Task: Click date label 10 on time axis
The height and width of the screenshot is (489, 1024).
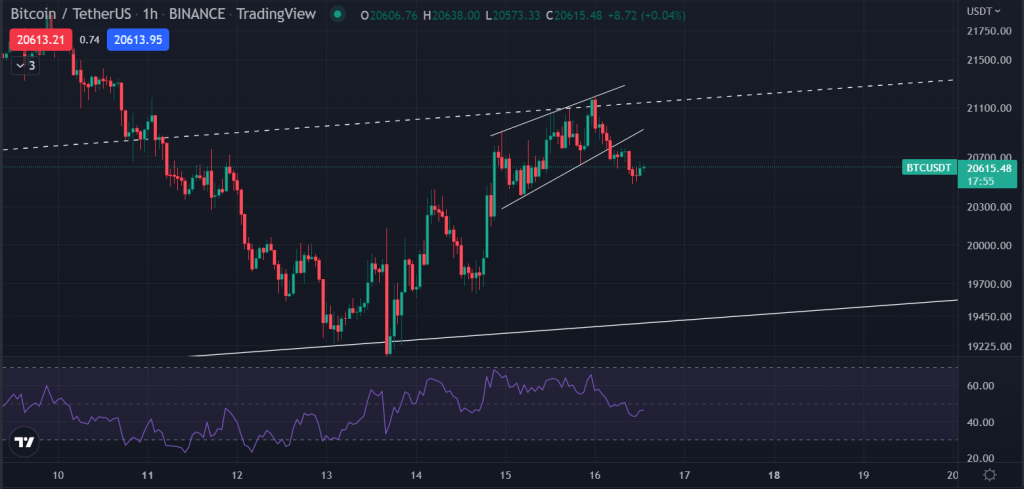Action: click(57, 475)
